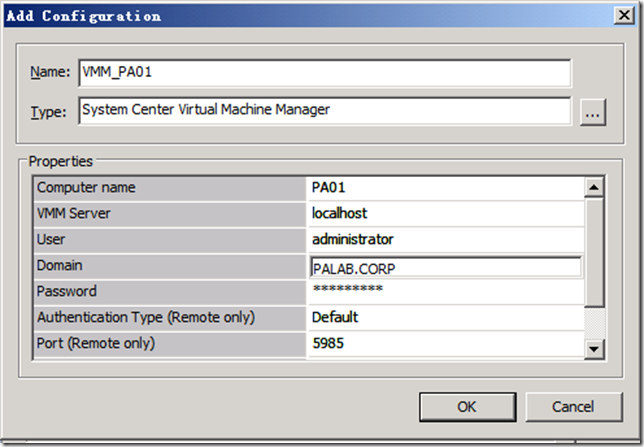Confirm the configuration with OK

(467, 407)
